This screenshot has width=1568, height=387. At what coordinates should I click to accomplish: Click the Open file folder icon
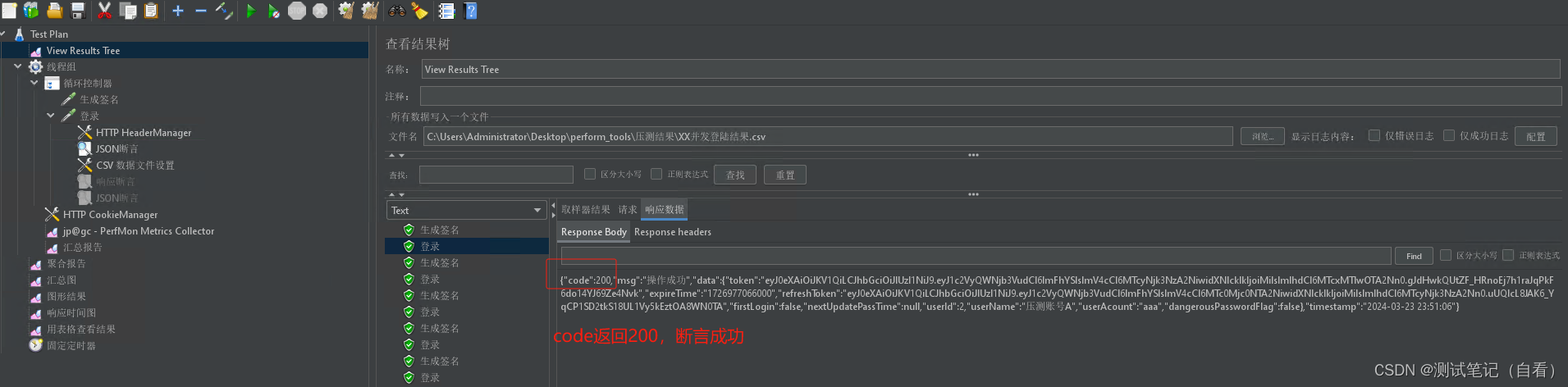[54, 11]
